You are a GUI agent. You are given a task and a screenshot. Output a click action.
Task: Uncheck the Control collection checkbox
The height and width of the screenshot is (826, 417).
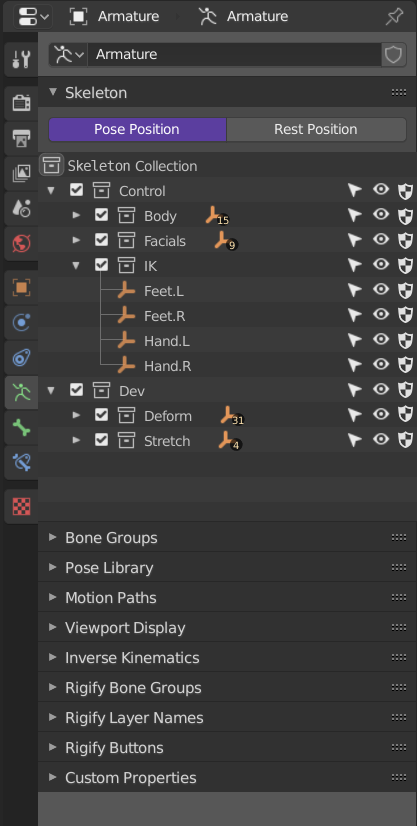coord(76,190)
